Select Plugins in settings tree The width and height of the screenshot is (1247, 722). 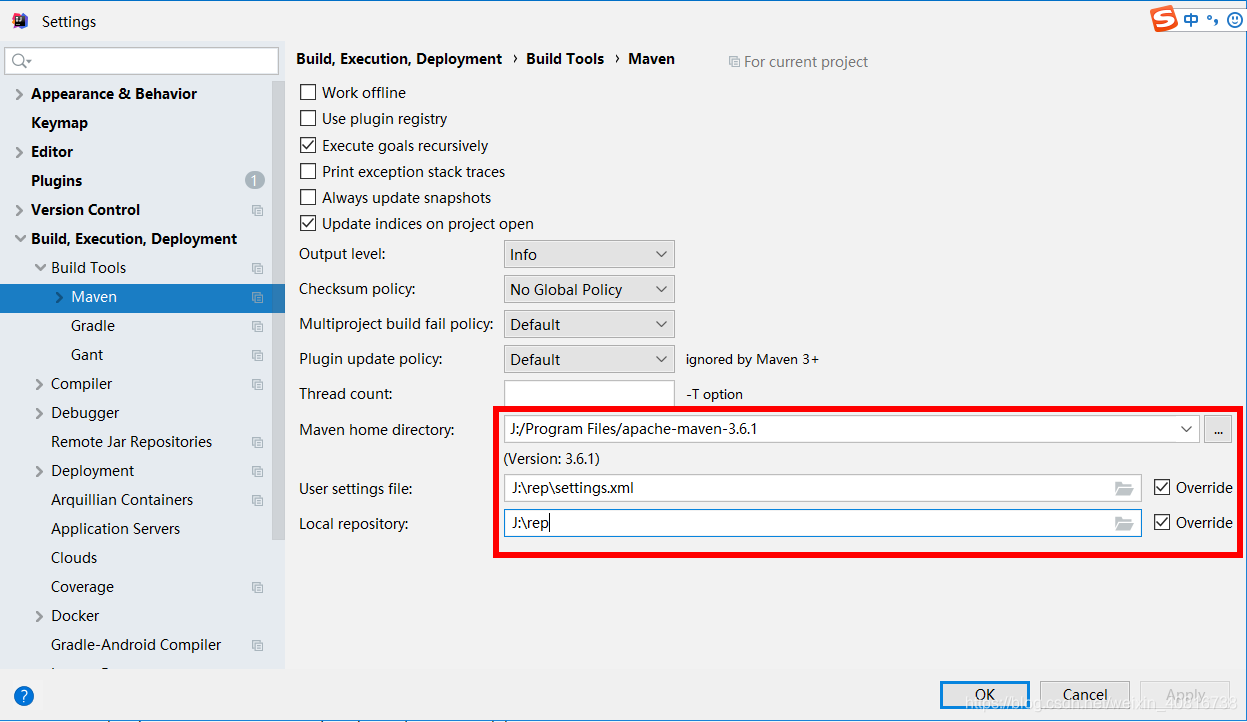tap(56, 181)
